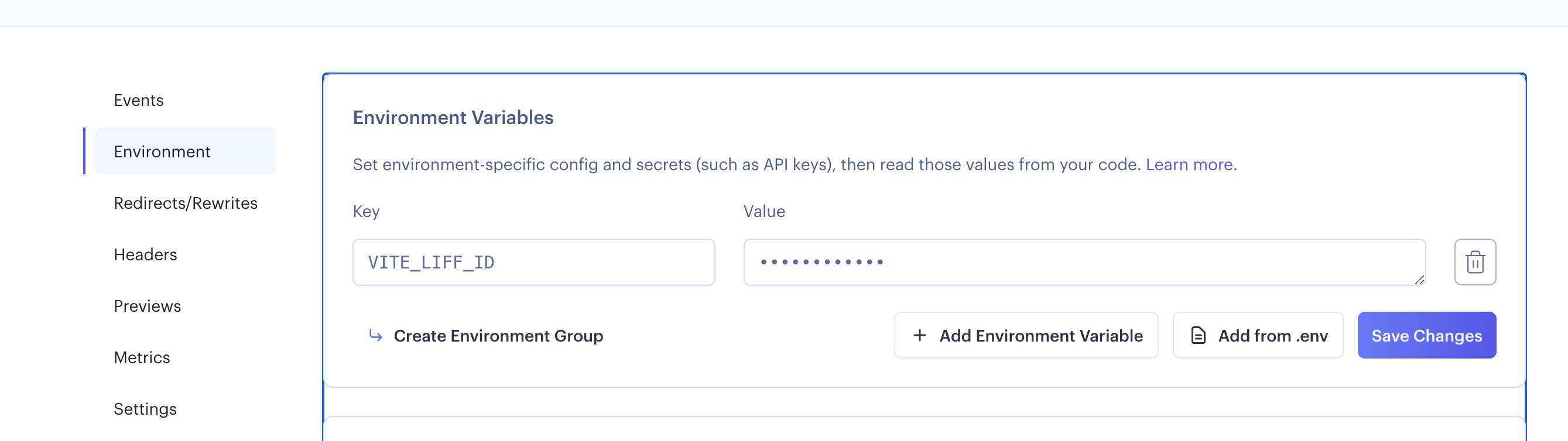The width and height of the screenshot is (1568, 441).
Task: Focus the Key field containing VITE_LIFF_ID
Action: point(534,262)
